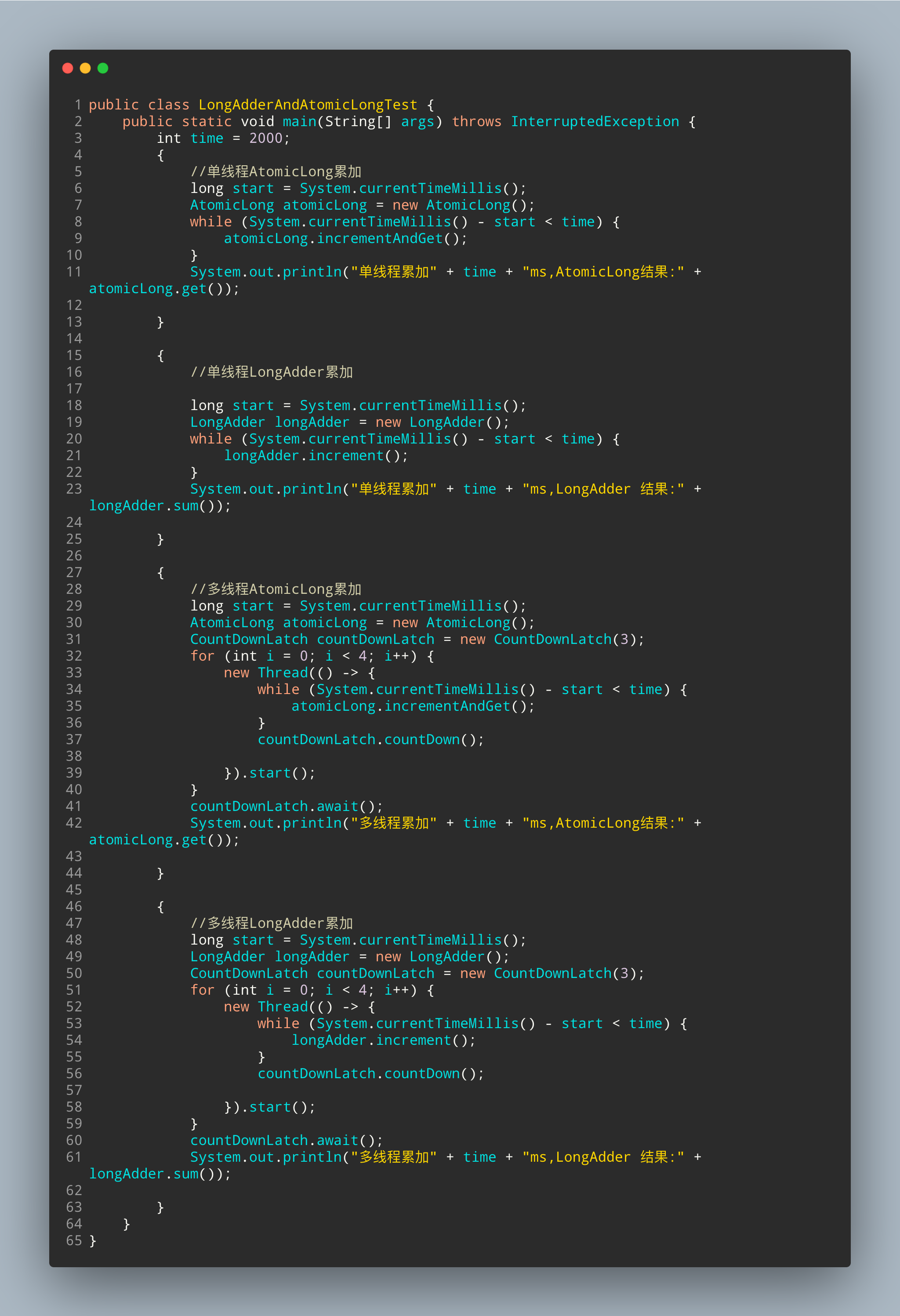
Task: Click atomicLong.incrementAndGet on line 9
Action: 333,238
